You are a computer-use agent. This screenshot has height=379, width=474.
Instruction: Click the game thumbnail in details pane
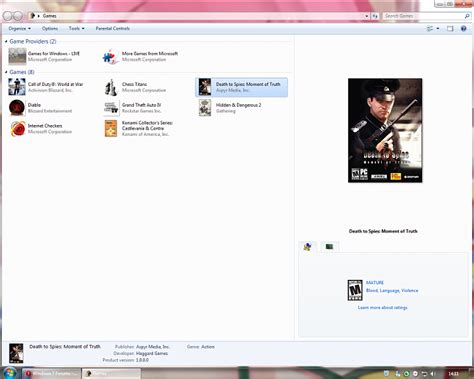[x=16, y=353]
